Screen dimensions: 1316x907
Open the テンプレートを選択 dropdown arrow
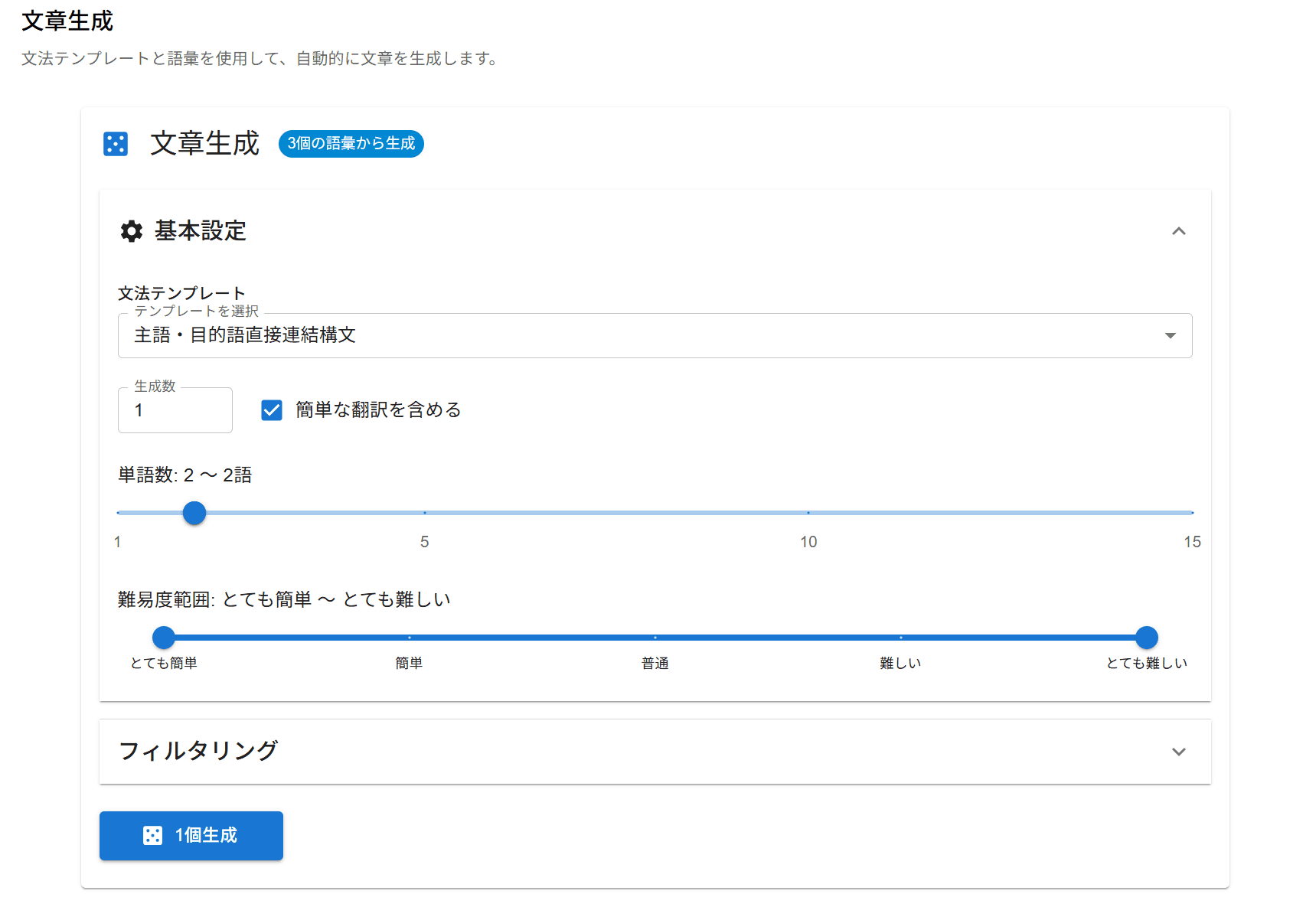[x=1170, y=335]
